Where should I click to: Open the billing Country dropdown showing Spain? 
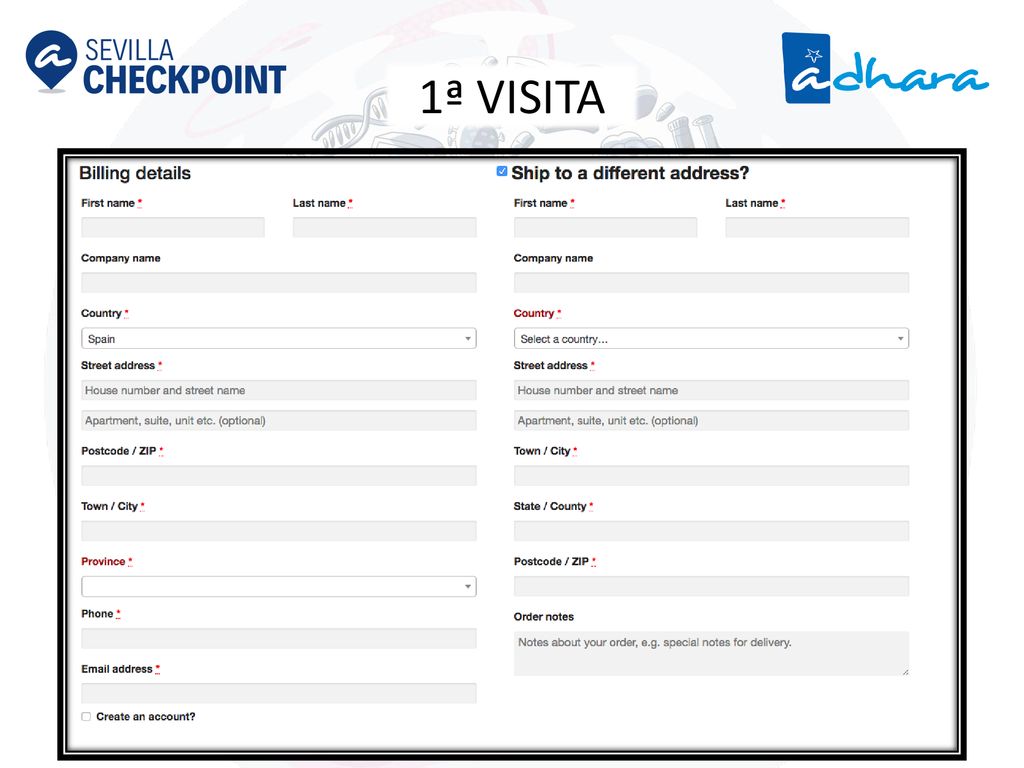pyautogui.click(x=279, y=338)
